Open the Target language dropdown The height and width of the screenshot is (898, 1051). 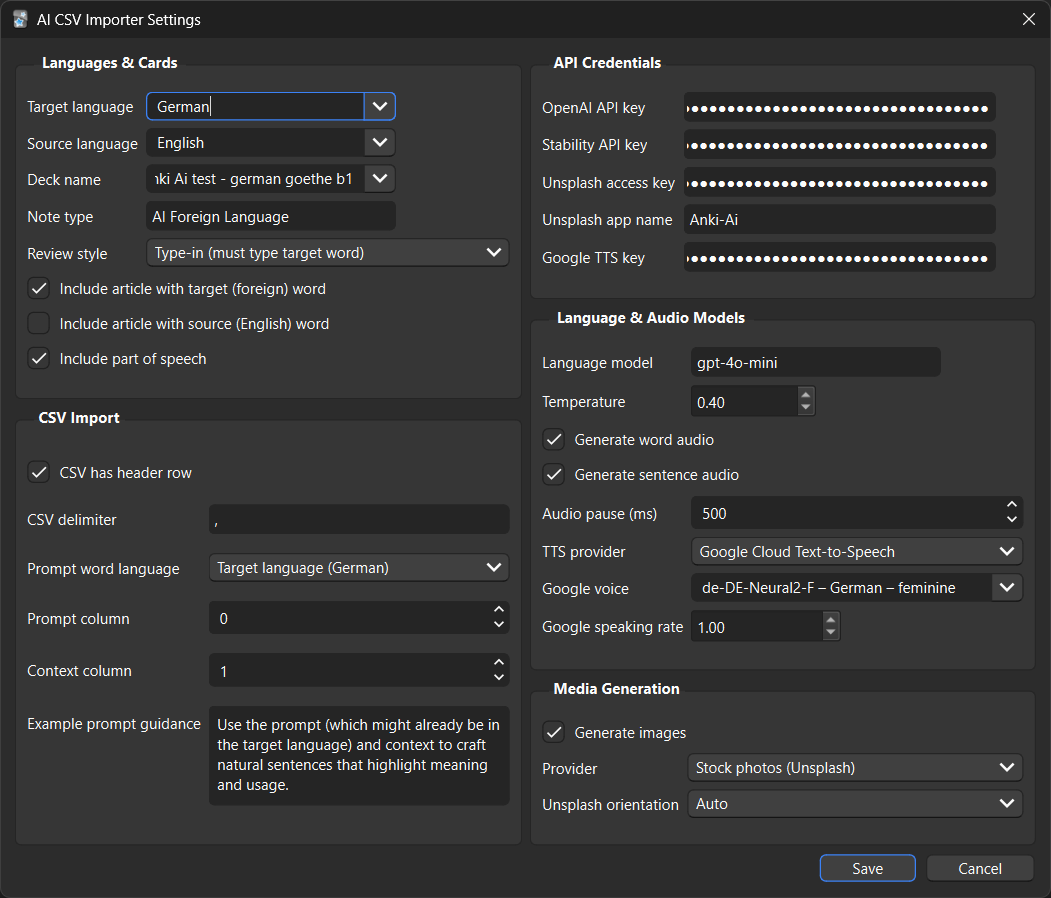coord(380,106)
